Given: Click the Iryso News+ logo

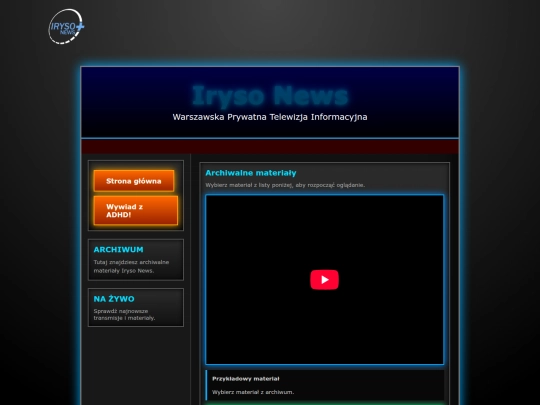Looking at the screenshot, I should [66, 27].
